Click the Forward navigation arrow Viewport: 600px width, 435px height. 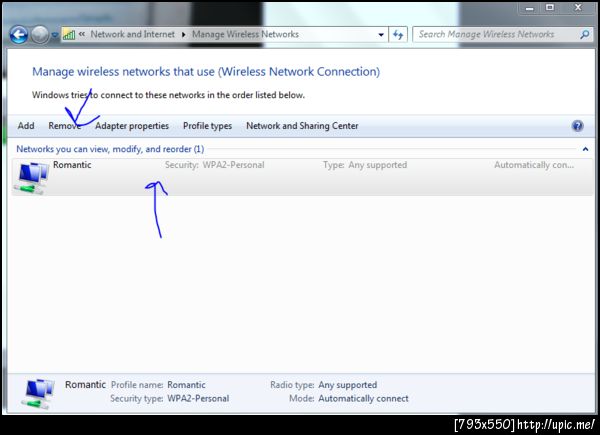click(40, 35)
